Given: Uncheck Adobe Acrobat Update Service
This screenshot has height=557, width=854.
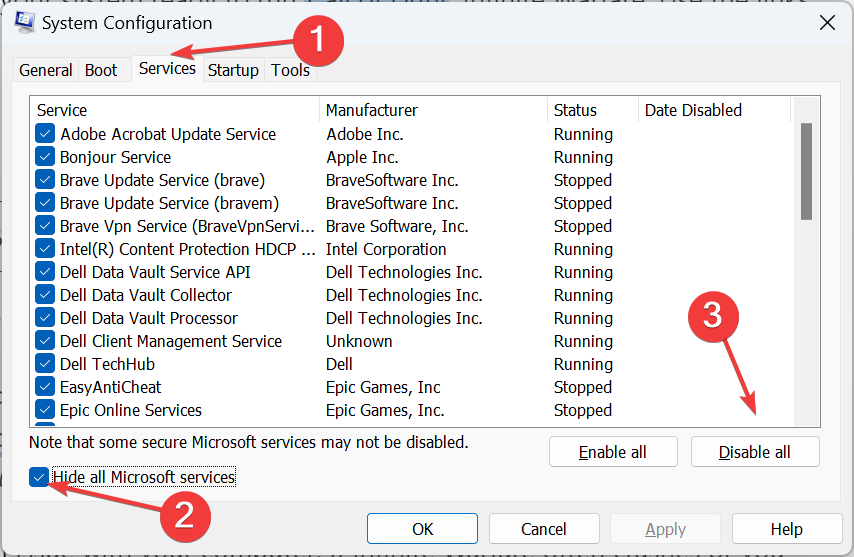Looking at the screenshot, I should 45,134.
